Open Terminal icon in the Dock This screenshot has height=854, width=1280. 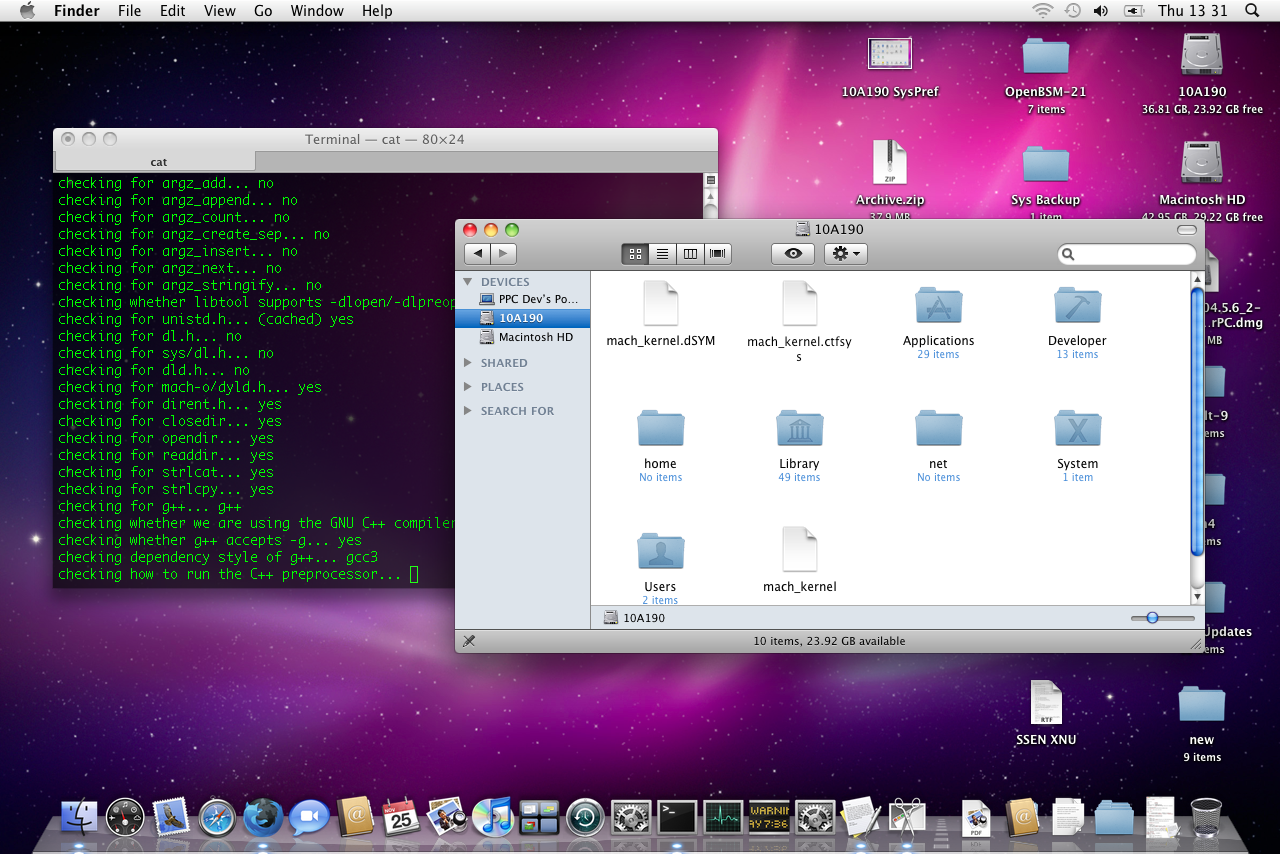[x=677, y=817]
